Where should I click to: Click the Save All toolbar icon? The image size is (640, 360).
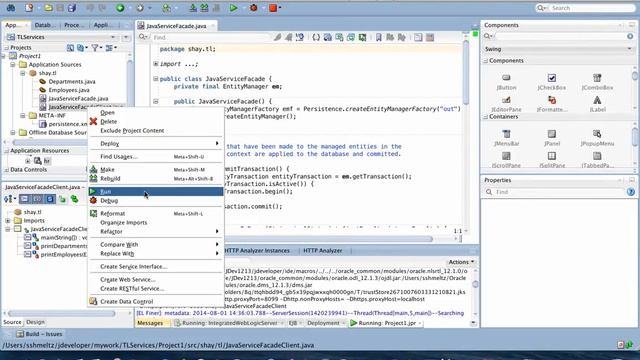[72, 8]
